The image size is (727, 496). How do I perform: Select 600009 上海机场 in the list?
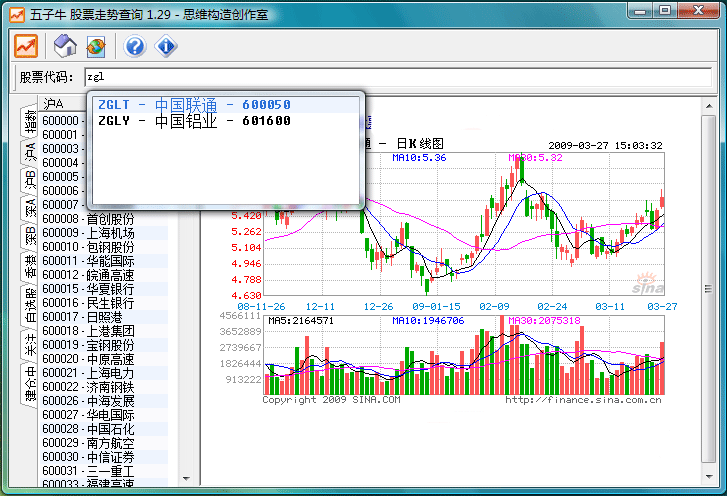coord(104,233)
